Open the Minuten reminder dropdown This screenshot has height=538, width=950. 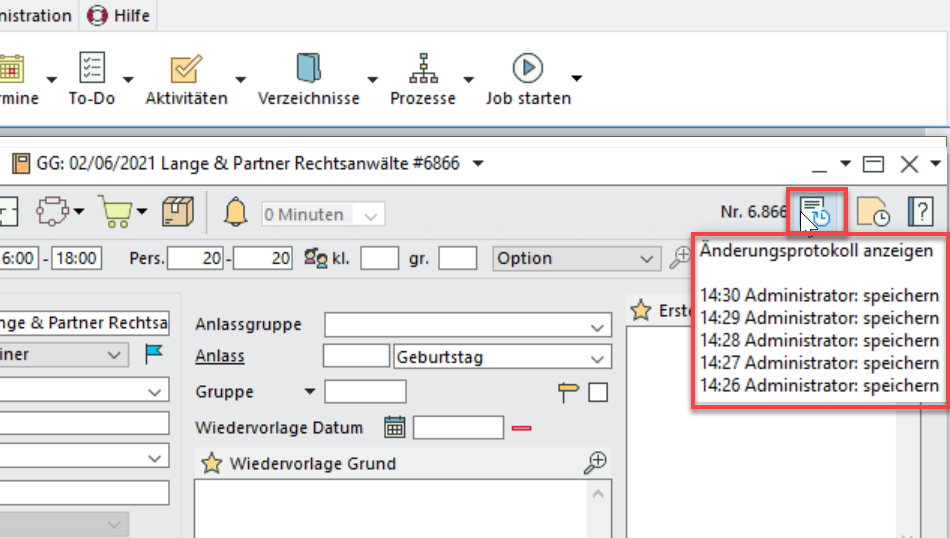373,215
